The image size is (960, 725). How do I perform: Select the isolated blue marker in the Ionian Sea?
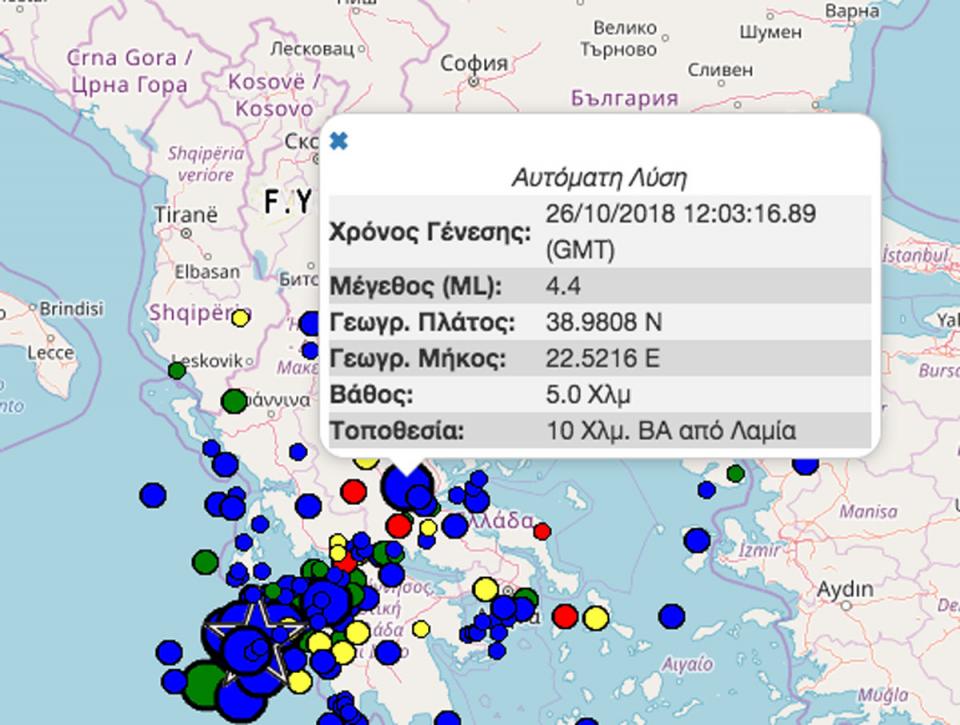[153, 494]
